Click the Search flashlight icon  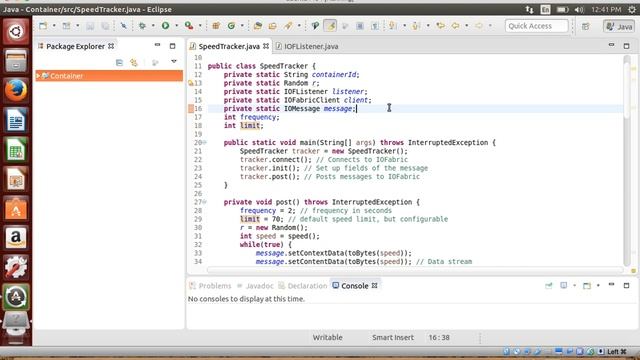pyautogui.click(x=288, y=26)
